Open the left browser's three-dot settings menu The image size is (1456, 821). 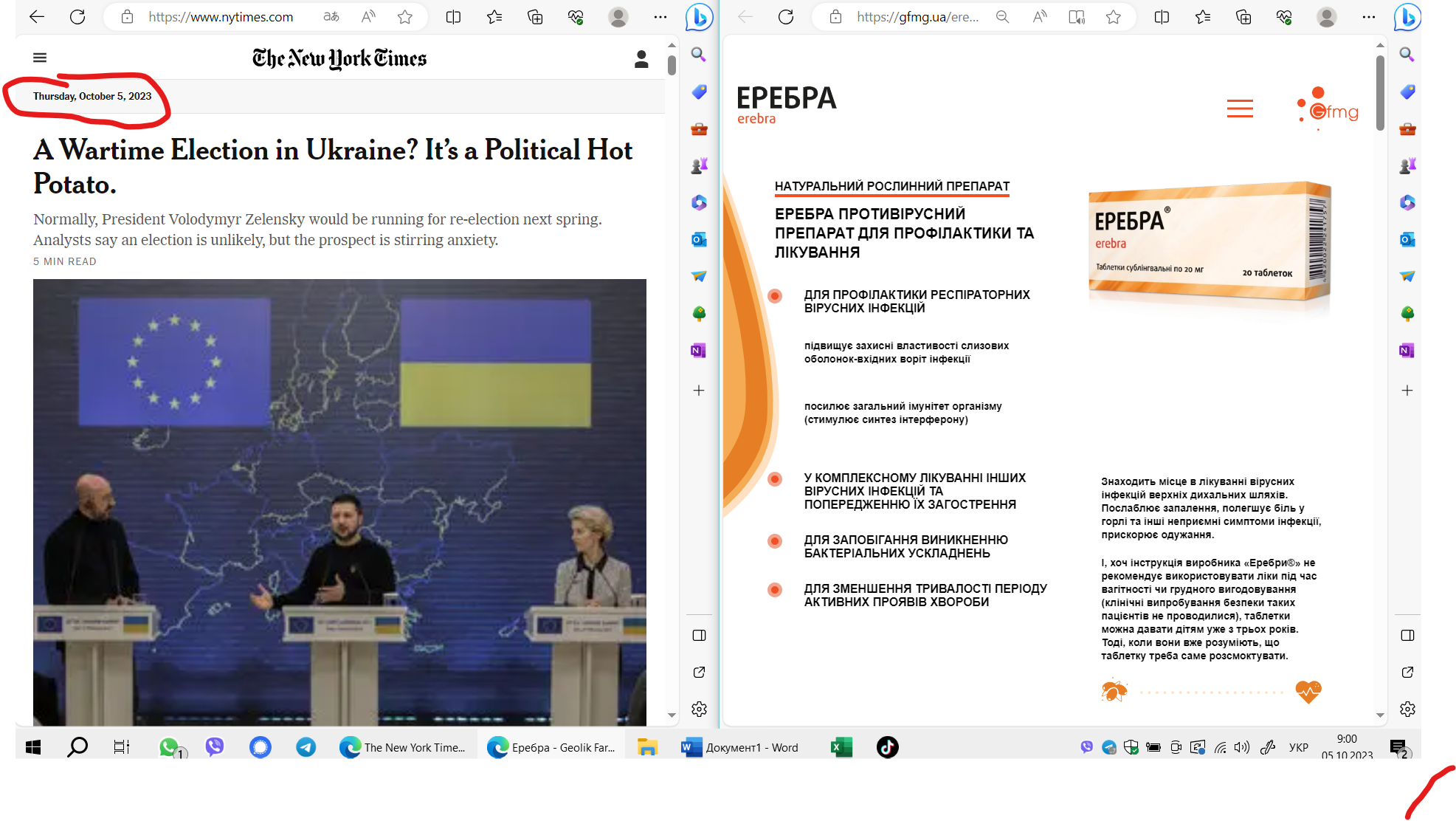click(660, 17)
